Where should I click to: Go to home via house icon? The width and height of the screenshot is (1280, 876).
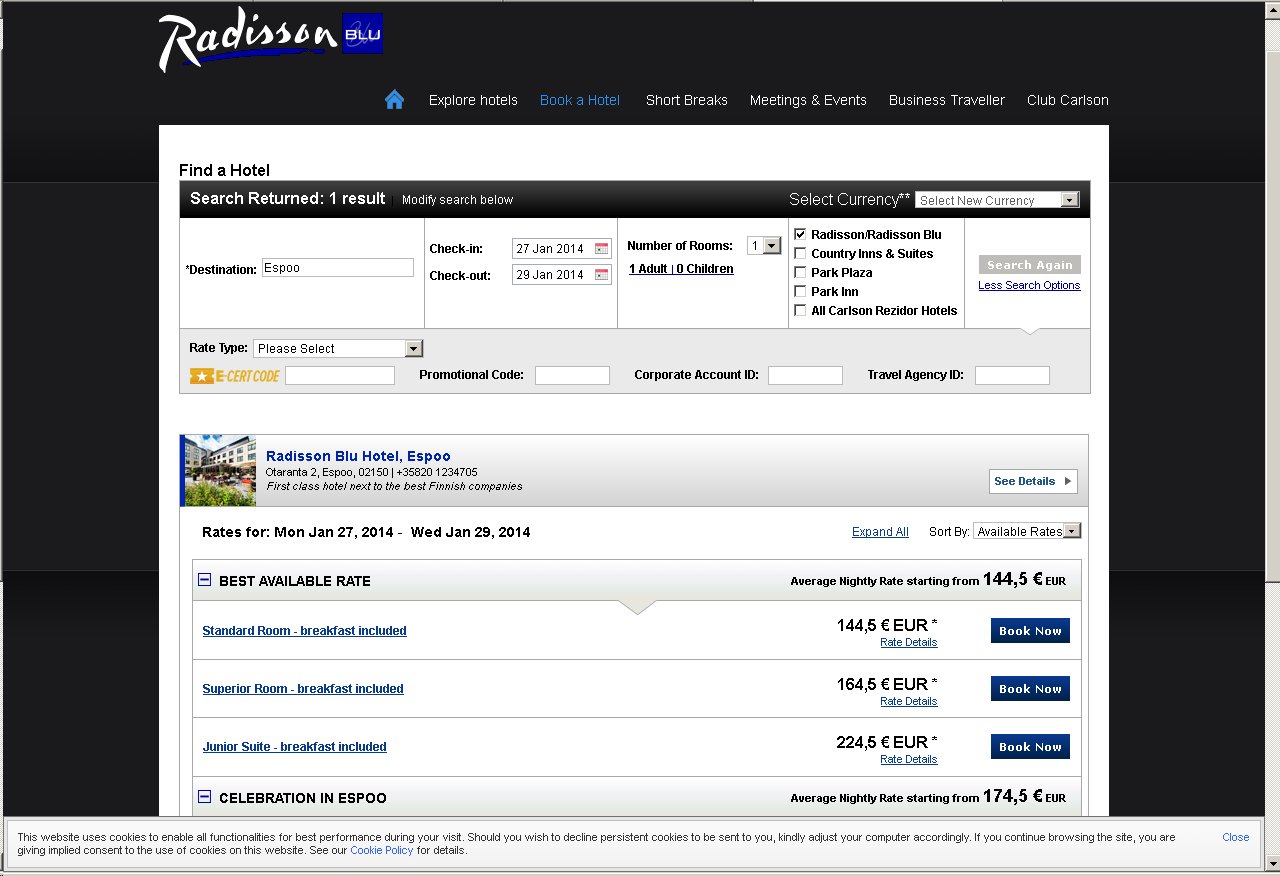click(x=394, y=99)
